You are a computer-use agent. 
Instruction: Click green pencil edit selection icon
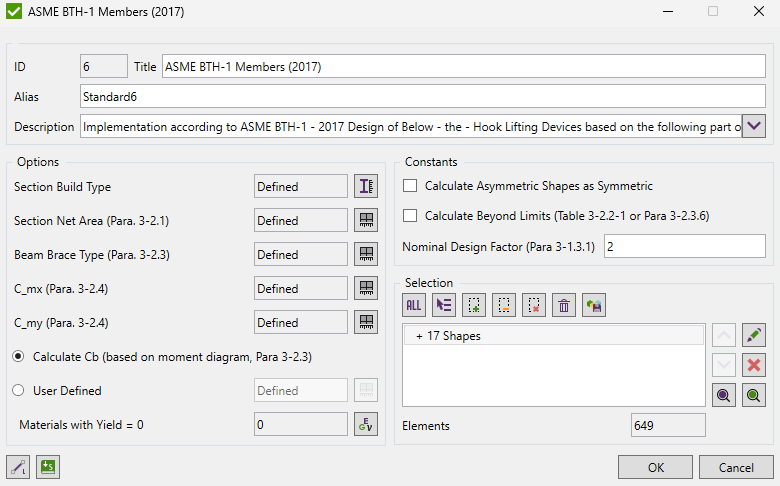[755, 334]
